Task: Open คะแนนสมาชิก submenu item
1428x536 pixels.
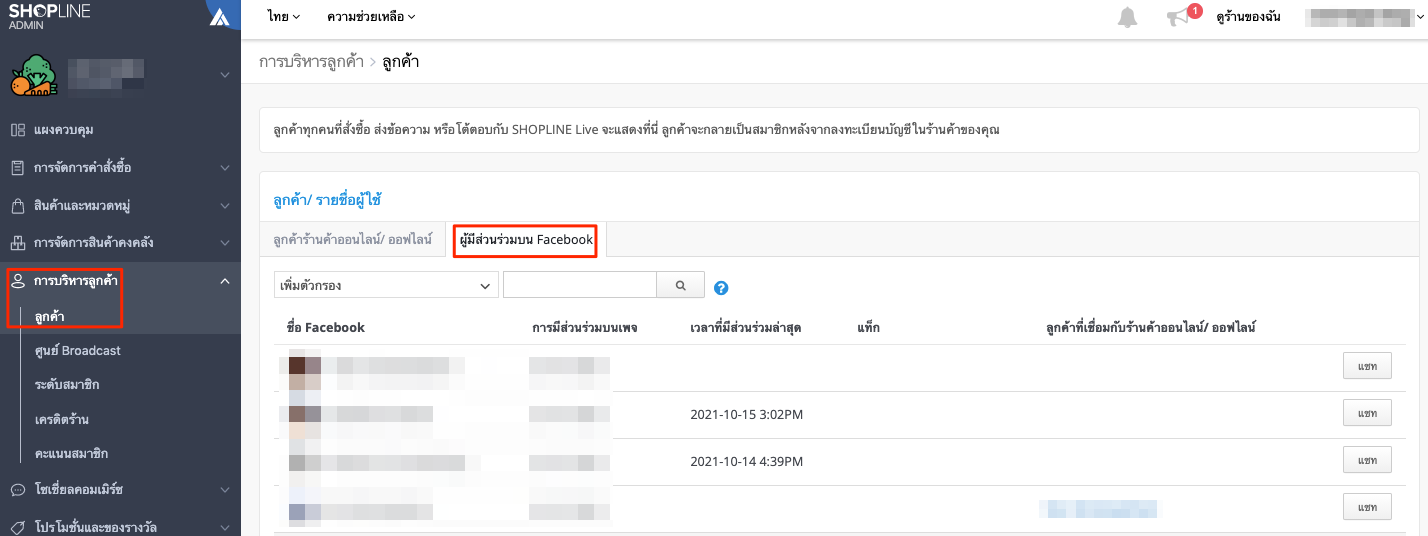Action: pyautogui.click(x=71, y=453)
